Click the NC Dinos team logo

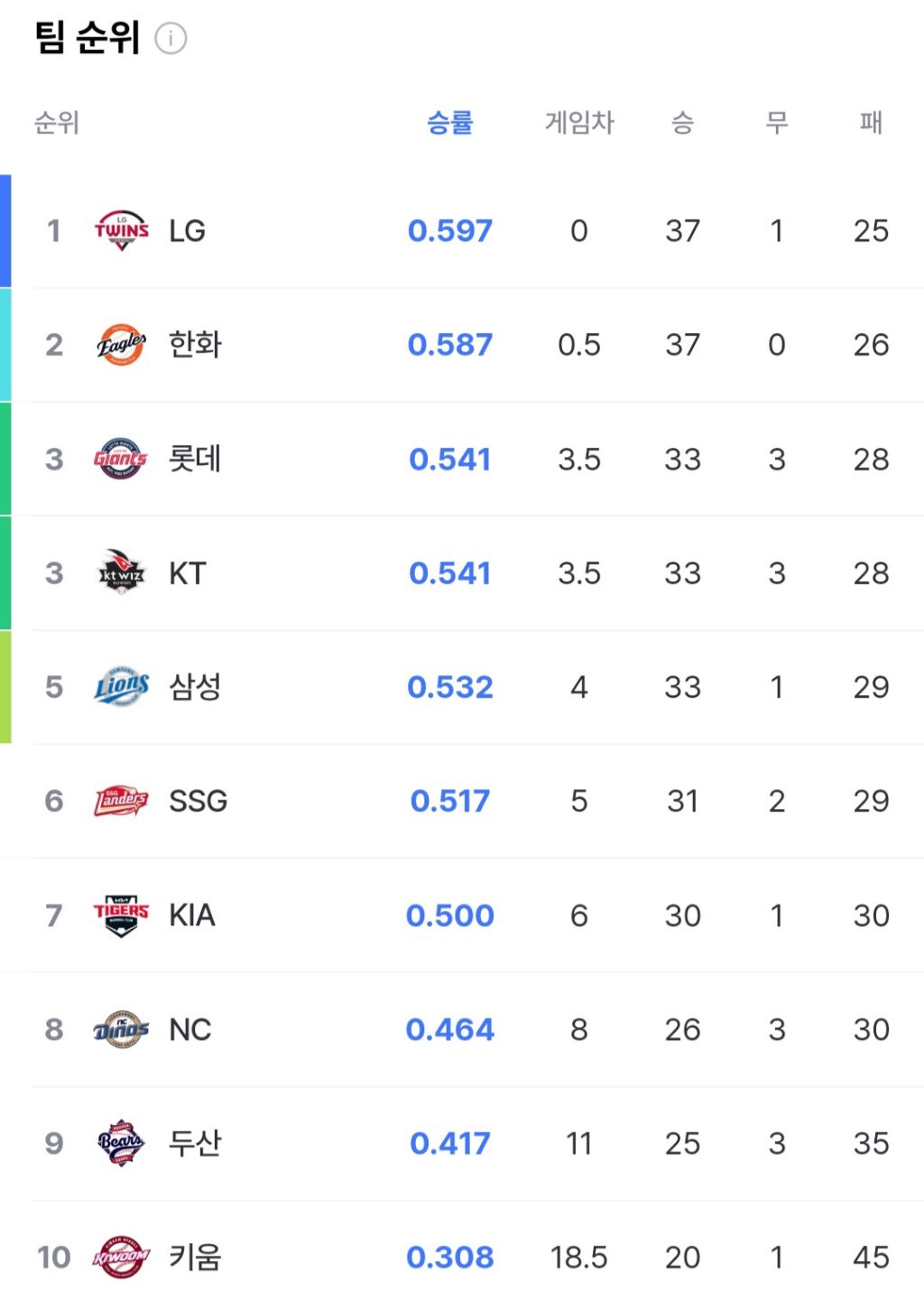tap(121, 1029)
